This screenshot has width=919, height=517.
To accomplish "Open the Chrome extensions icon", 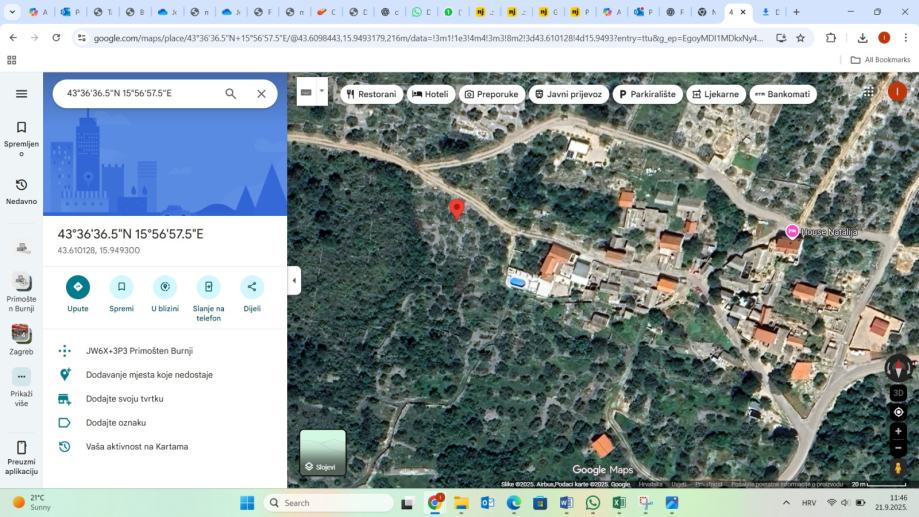I will click(831, 38).
